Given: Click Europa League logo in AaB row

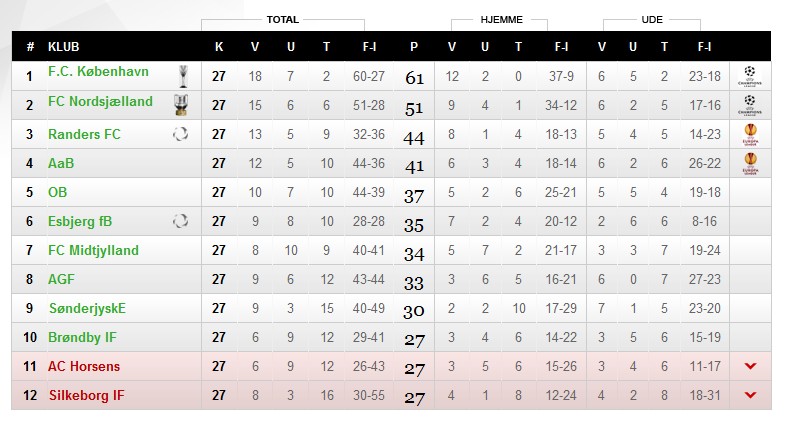Looking at the screenshot, I should [750, 163].
